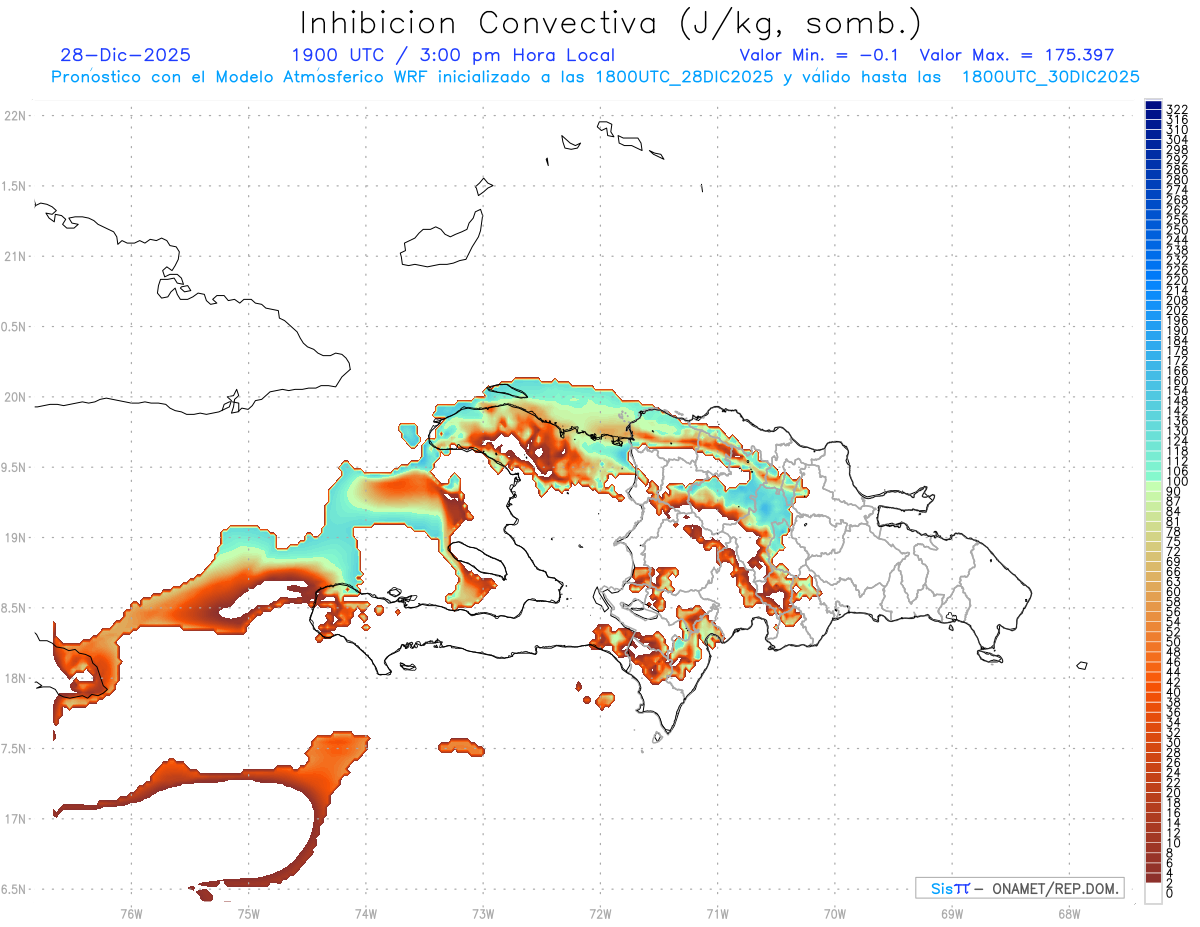
Task: Select the date label '28-Dic-2025'
Action: click(x=126, y=55)
